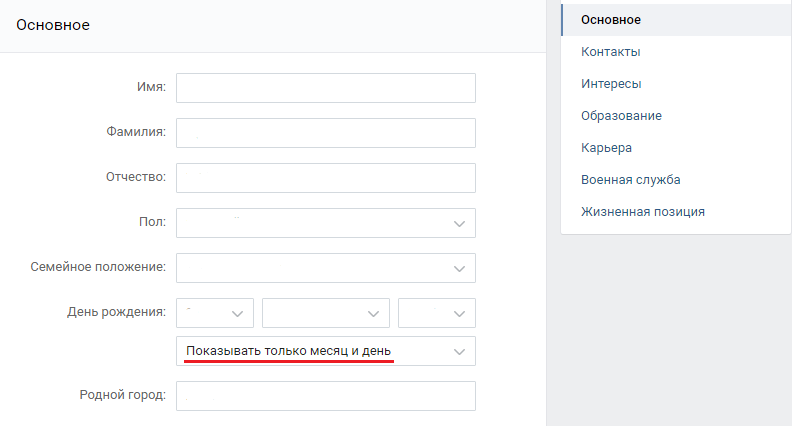Click the Семейное положение chevron arrow
Image resolution: width=792 pixels, height=426 pixels.
click(459, 269)
